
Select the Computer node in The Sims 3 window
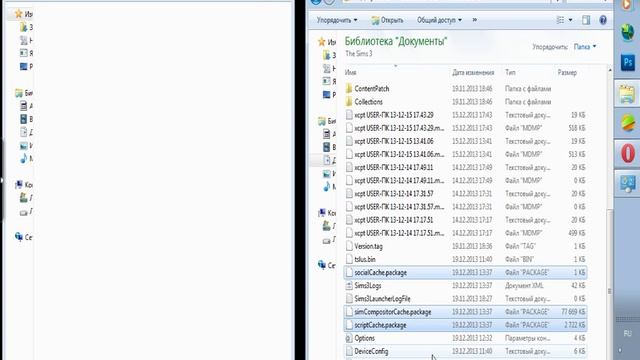322,213
